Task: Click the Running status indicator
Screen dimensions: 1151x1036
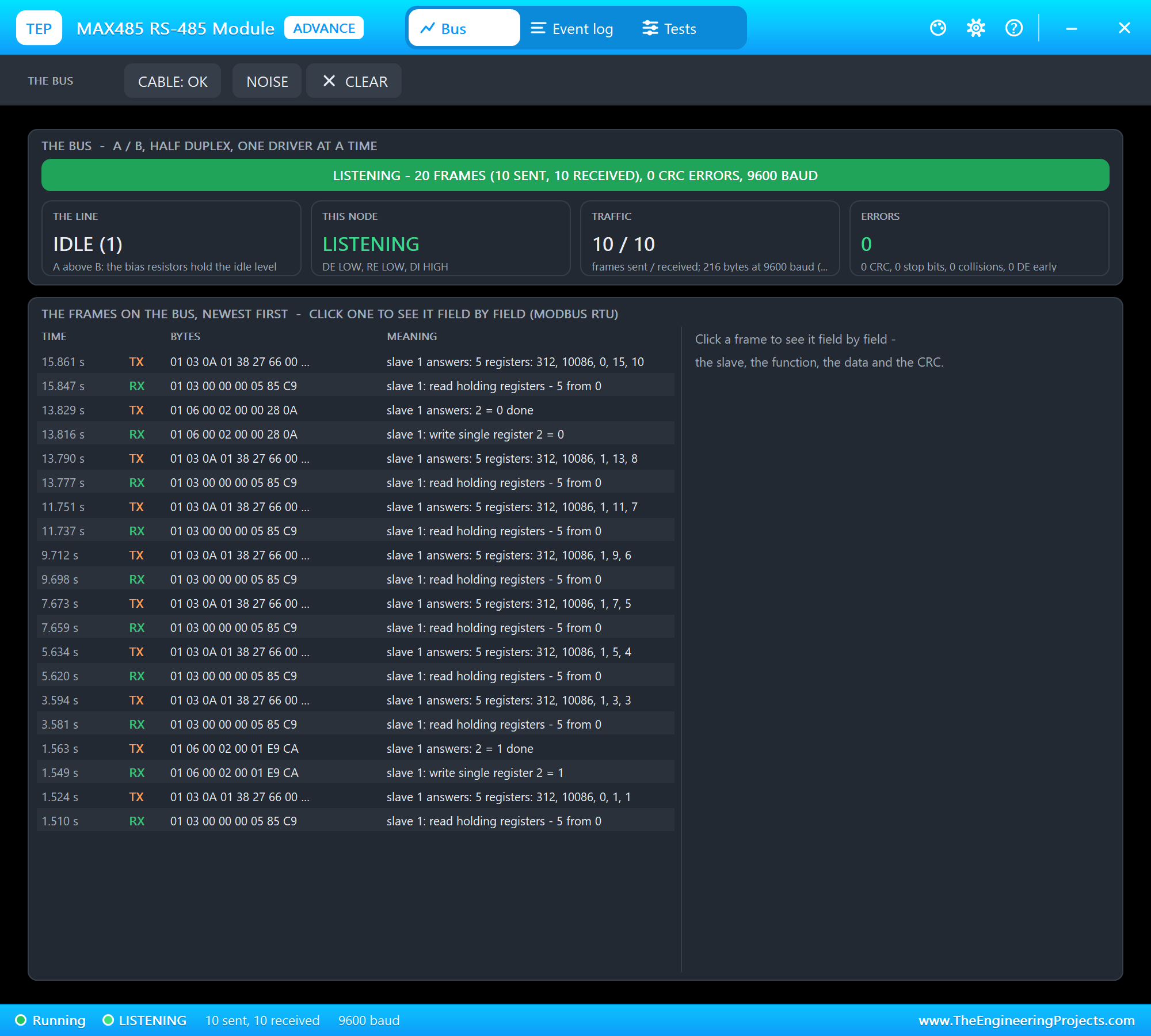Action: point(51,1020)
